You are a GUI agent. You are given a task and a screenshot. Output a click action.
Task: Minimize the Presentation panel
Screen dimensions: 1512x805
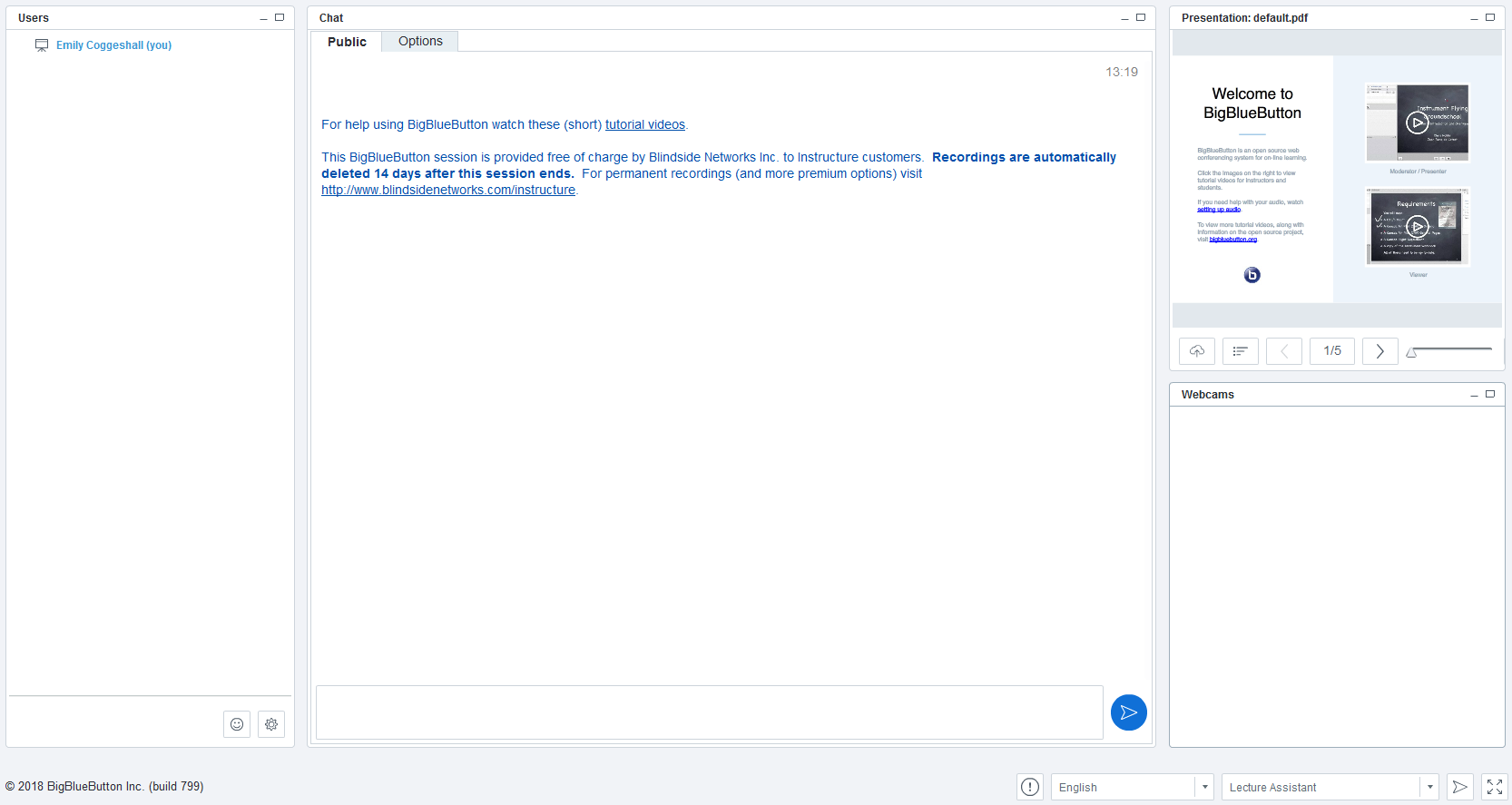[x=1475, y=18]
